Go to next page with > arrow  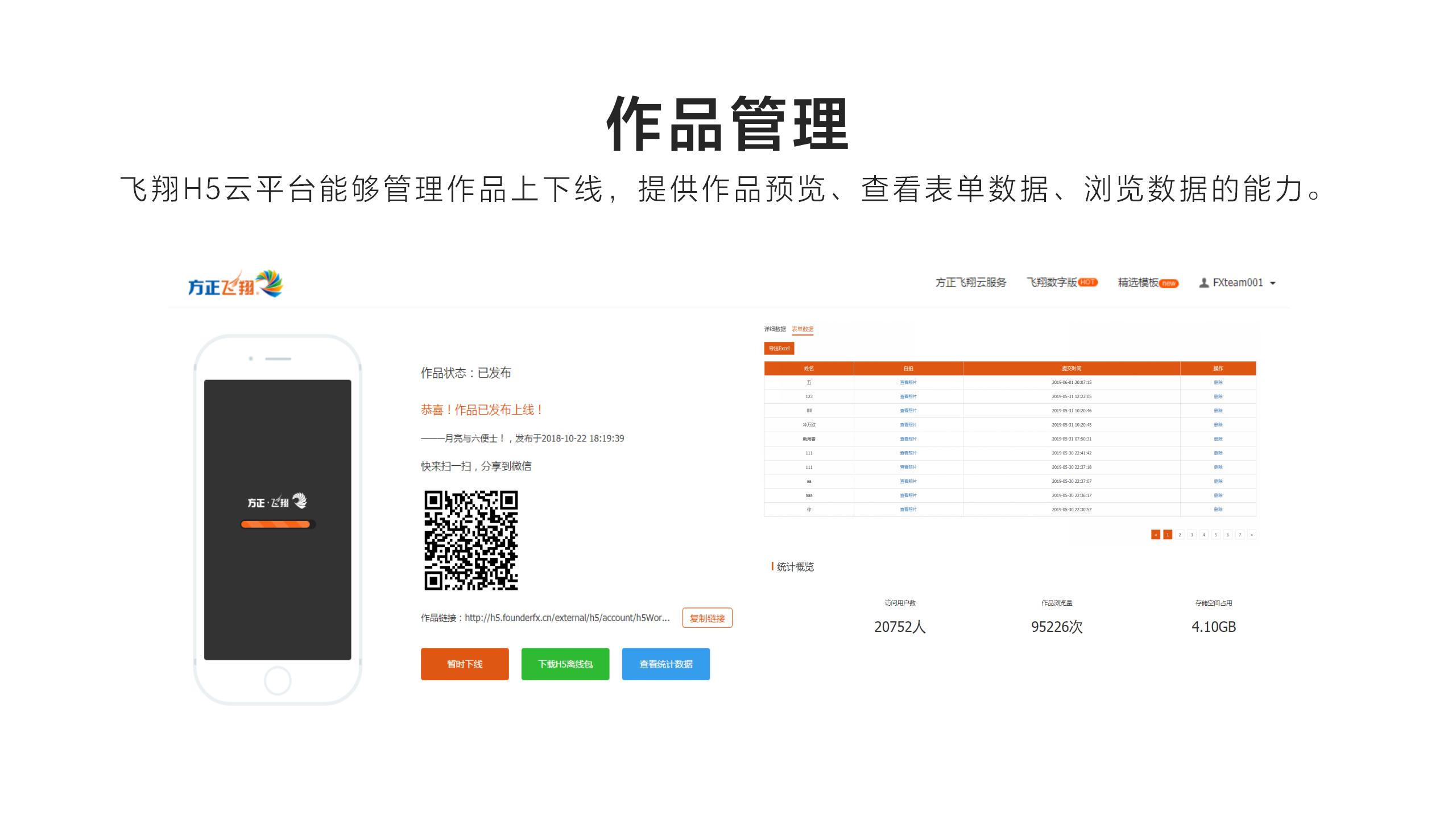(1251, 535)
